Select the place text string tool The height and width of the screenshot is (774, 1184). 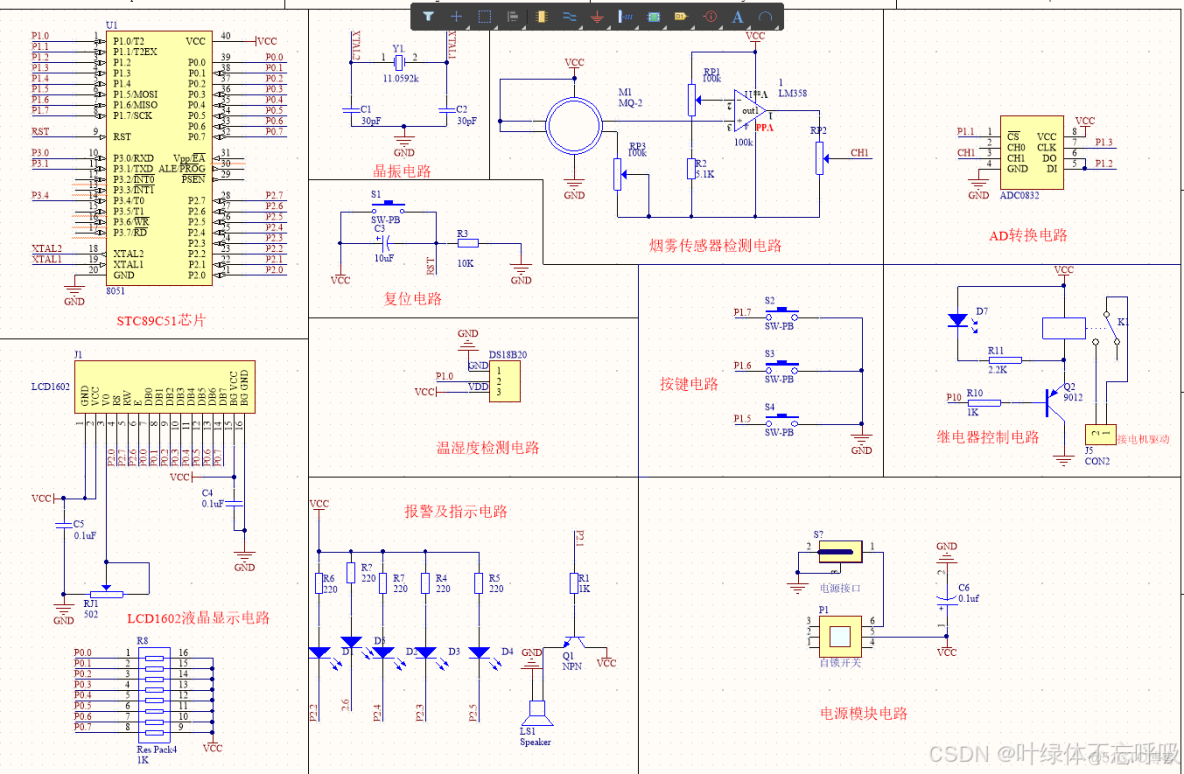tap(738, 17)
